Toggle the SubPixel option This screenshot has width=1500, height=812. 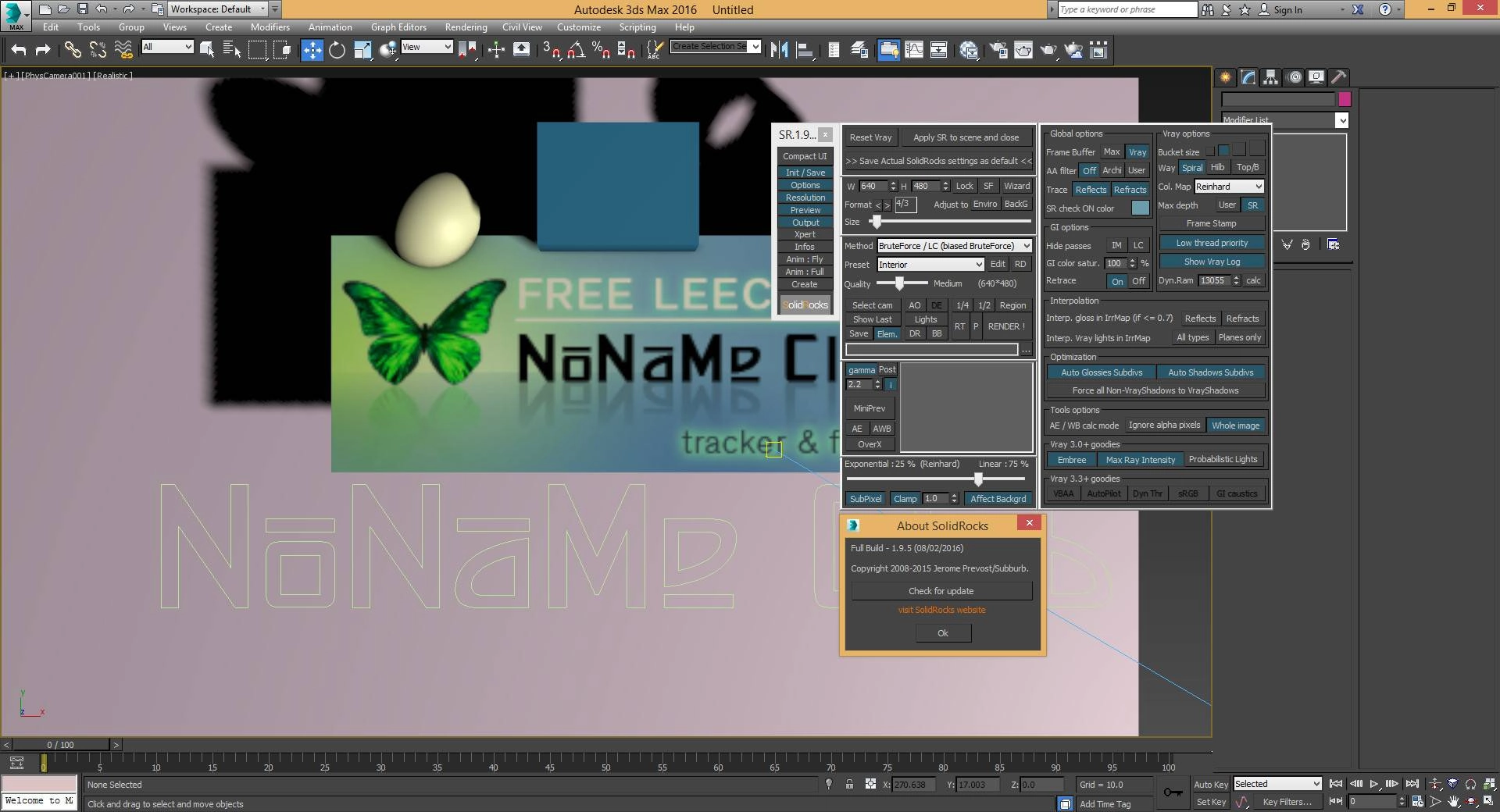tap(866, 499)
